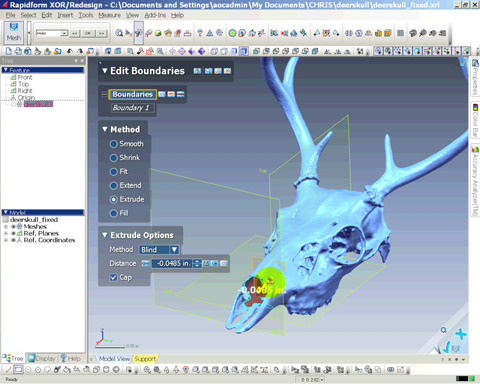Open the Measure menu

pyautogui.click(x=109, y=15)
